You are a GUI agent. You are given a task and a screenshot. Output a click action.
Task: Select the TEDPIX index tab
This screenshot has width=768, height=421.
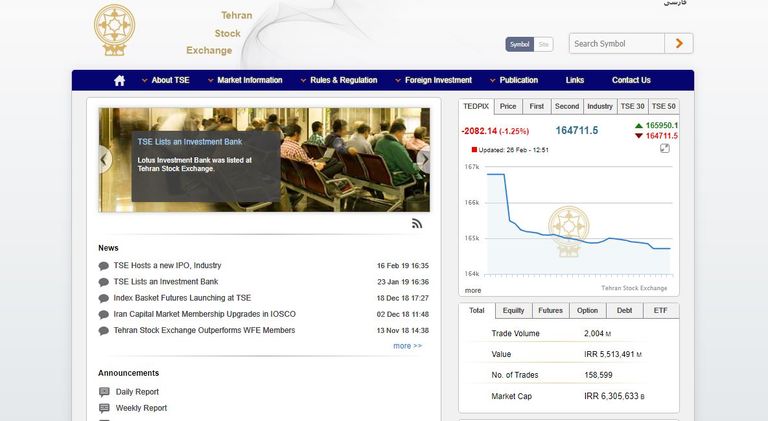tap(476, 106)
